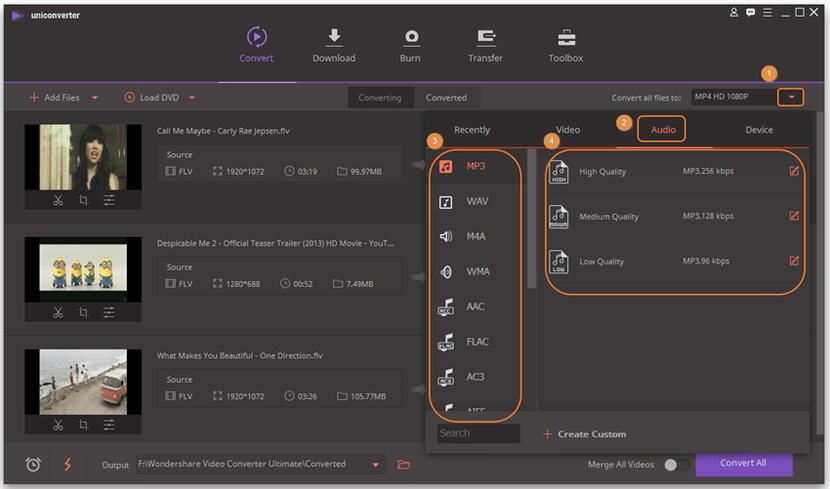Expand the Output path dropdown

point(375,465)
